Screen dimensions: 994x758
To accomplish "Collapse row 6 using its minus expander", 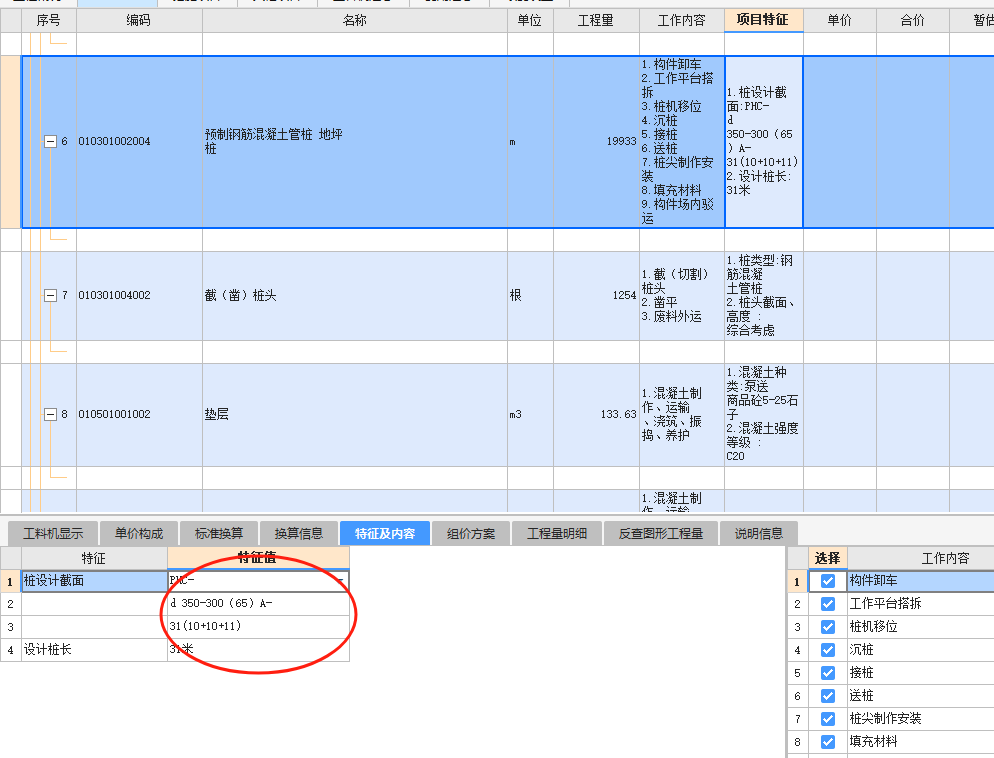I will point(50,141).
